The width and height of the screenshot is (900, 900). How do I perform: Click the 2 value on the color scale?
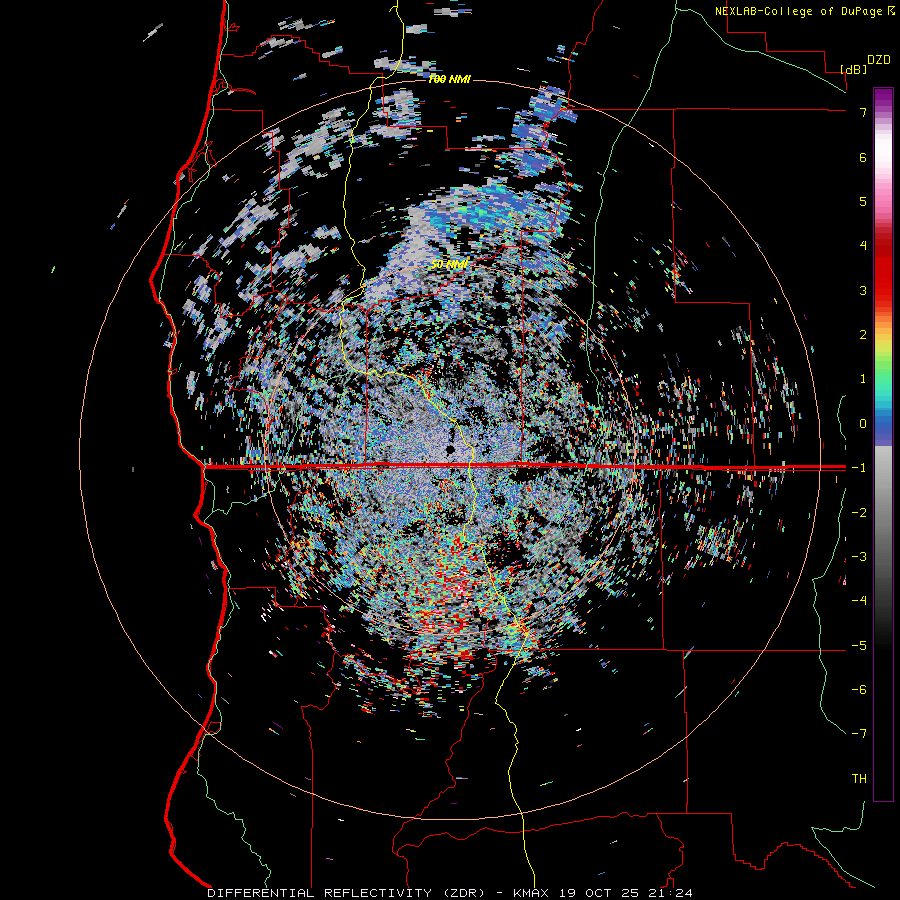point(863,335)
